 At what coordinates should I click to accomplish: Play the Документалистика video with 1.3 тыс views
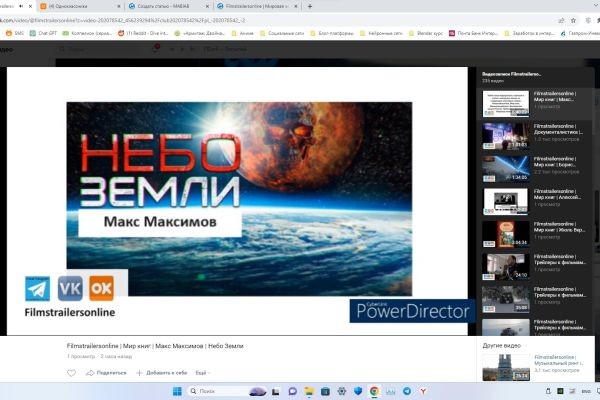pyautogui.click(x=534, y=136)
